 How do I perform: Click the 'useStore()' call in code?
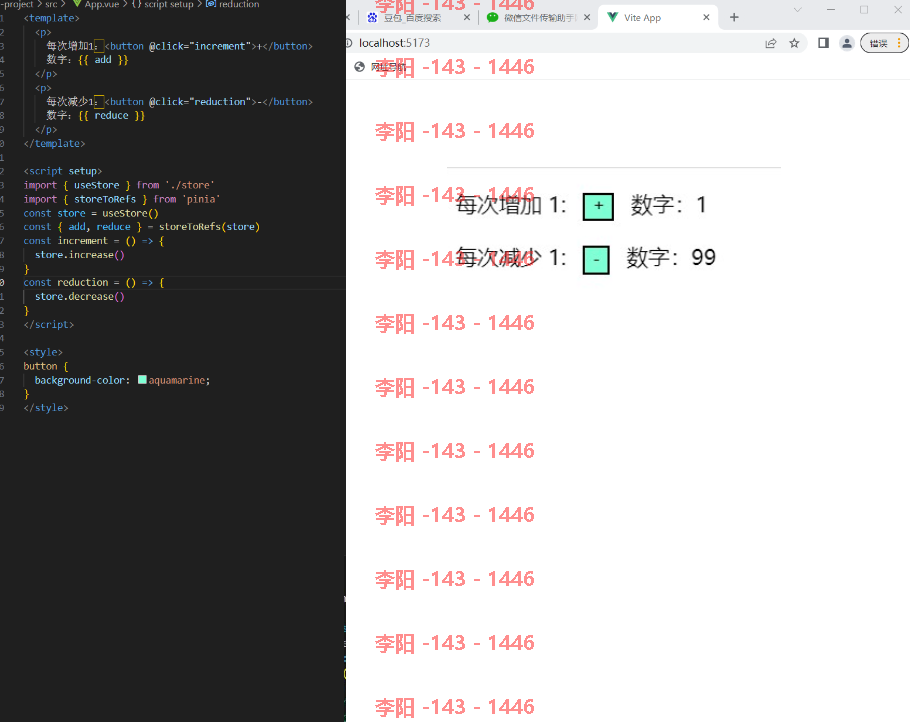click(130, 213)
